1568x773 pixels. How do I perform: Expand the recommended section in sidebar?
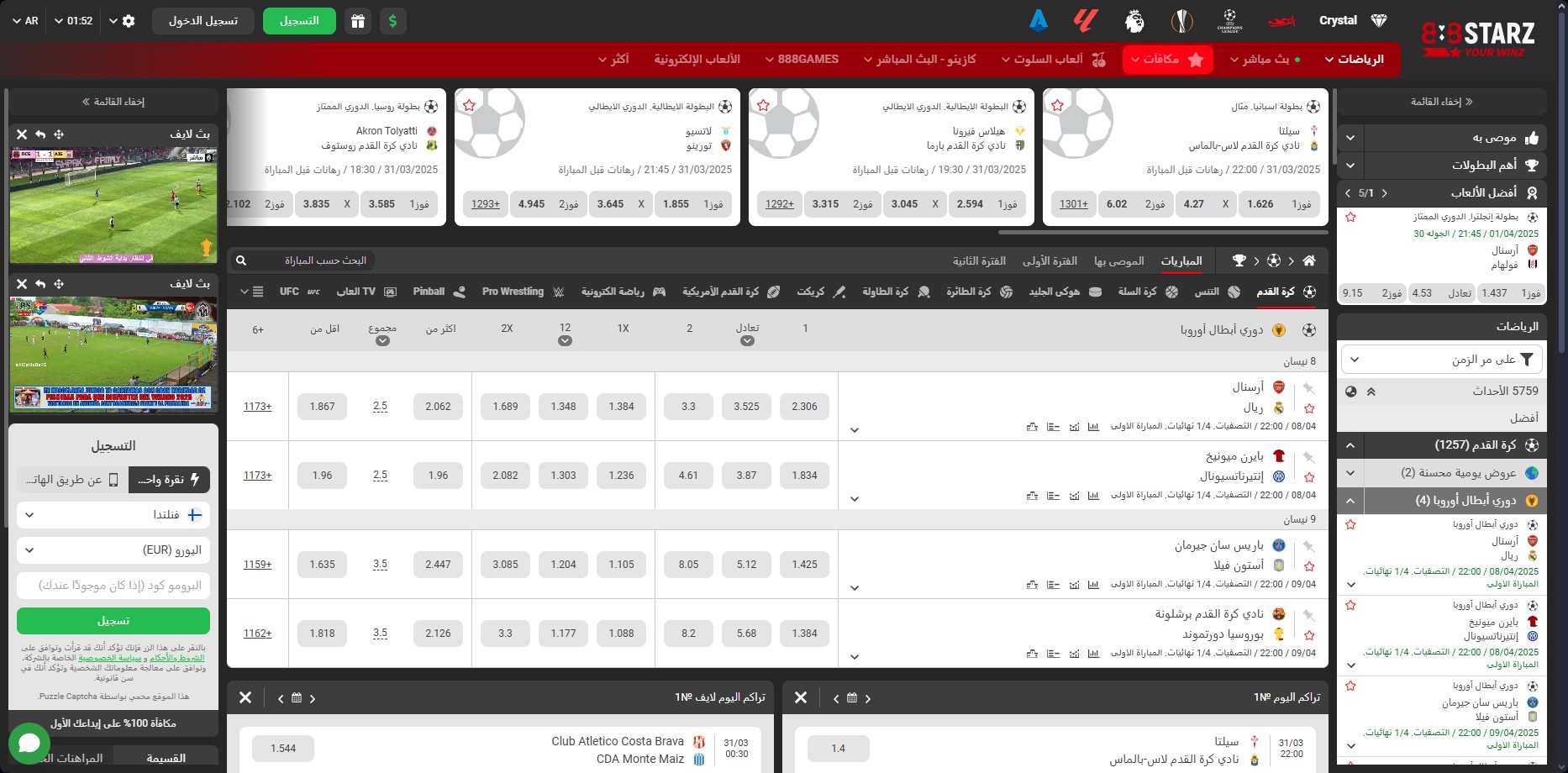pos(1350,138)
